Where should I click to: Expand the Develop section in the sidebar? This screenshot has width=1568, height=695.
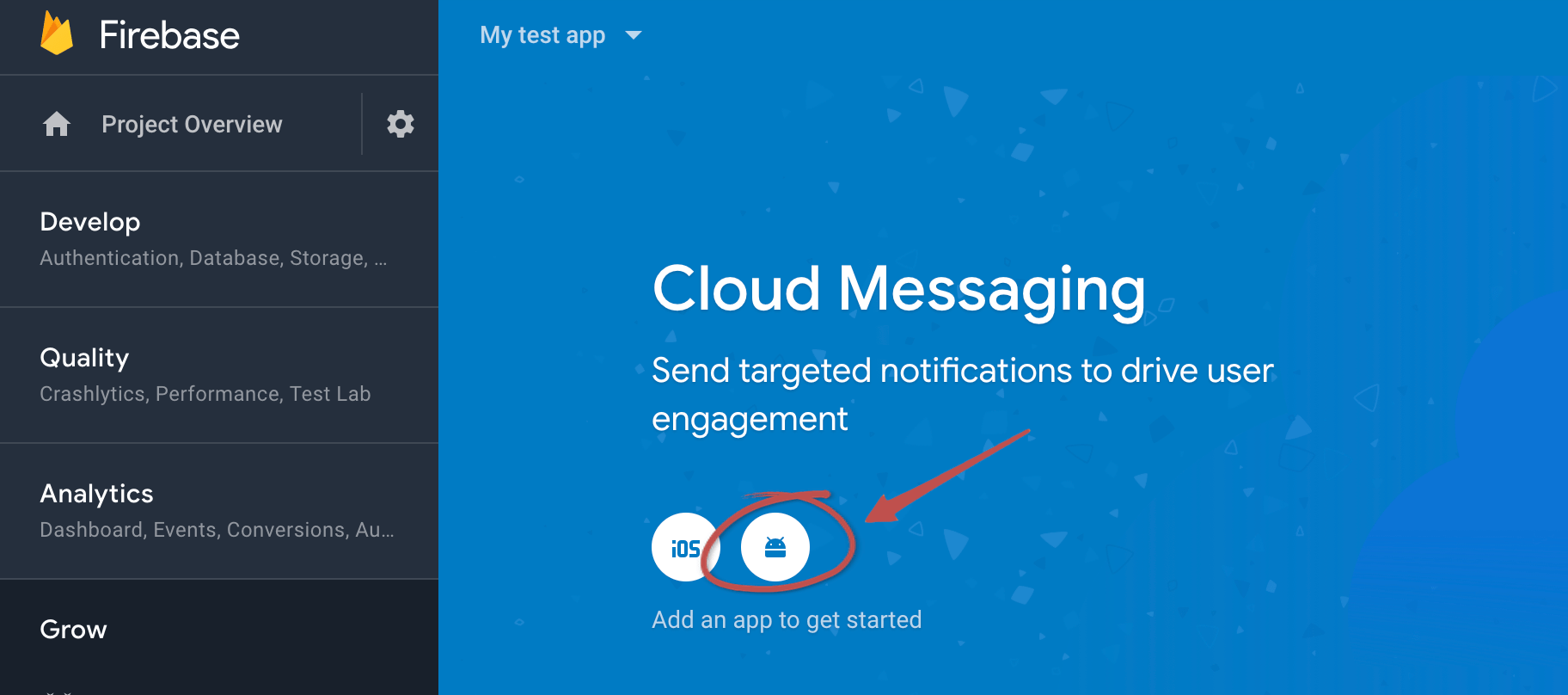pos(219,239)
